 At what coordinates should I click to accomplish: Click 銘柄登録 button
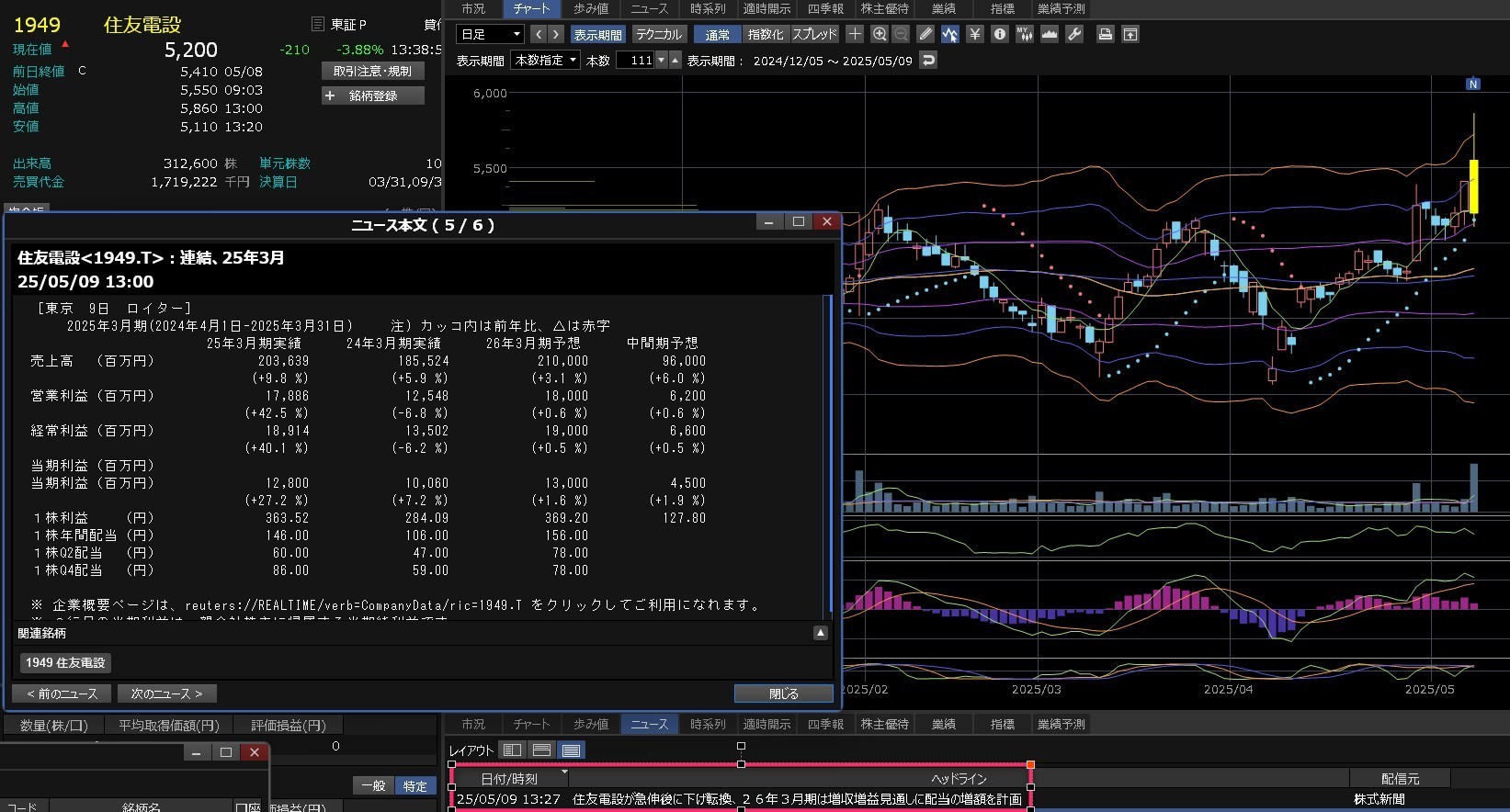[372, 96]
